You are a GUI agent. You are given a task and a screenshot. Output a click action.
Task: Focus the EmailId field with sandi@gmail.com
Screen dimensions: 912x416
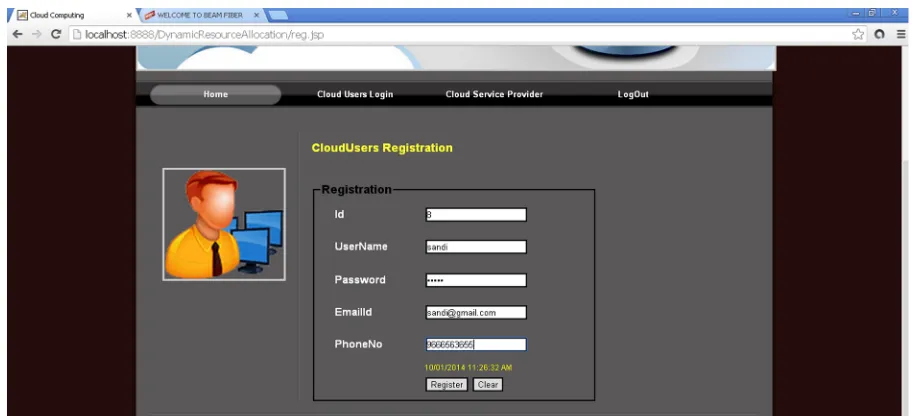tap(476, 312)
